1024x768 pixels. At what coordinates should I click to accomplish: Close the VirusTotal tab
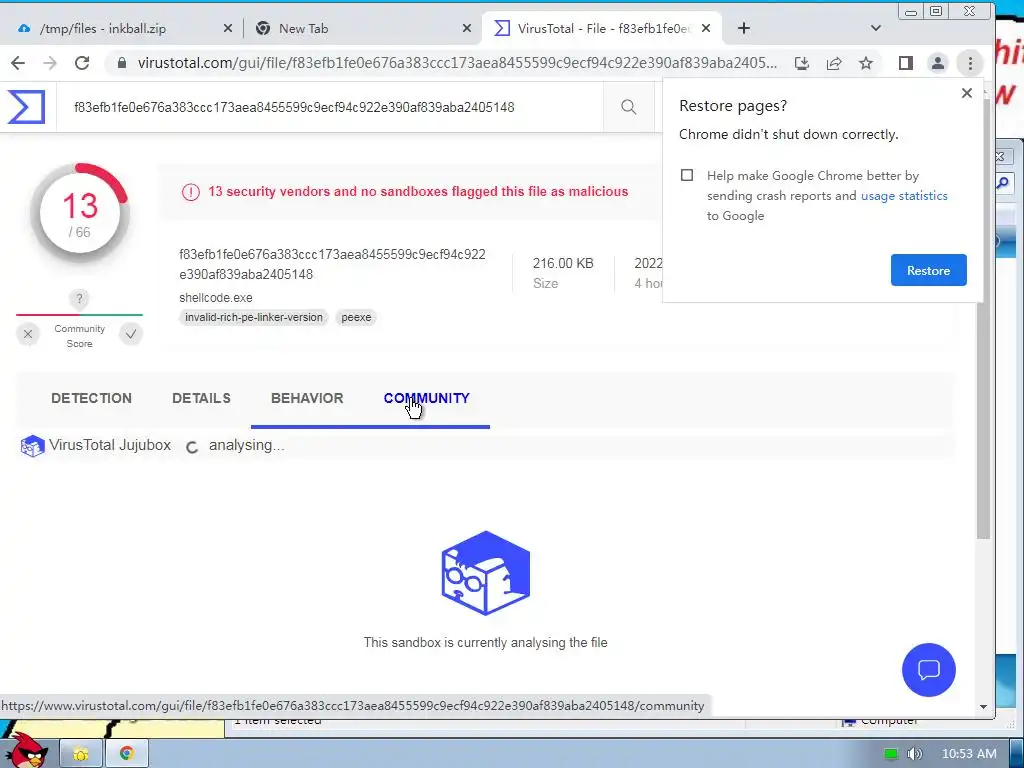click(706, 28)
